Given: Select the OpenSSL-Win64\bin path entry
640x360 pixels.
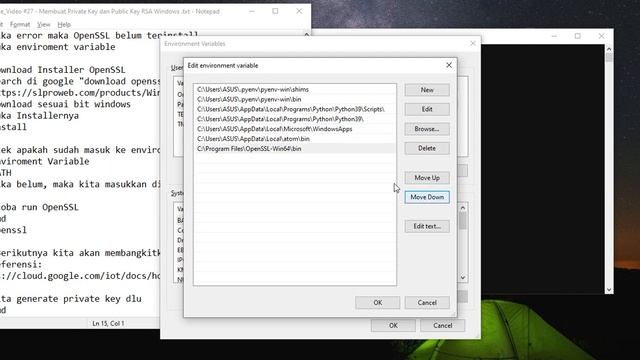Looking at the screenshot, I should (x=295, y=149).
